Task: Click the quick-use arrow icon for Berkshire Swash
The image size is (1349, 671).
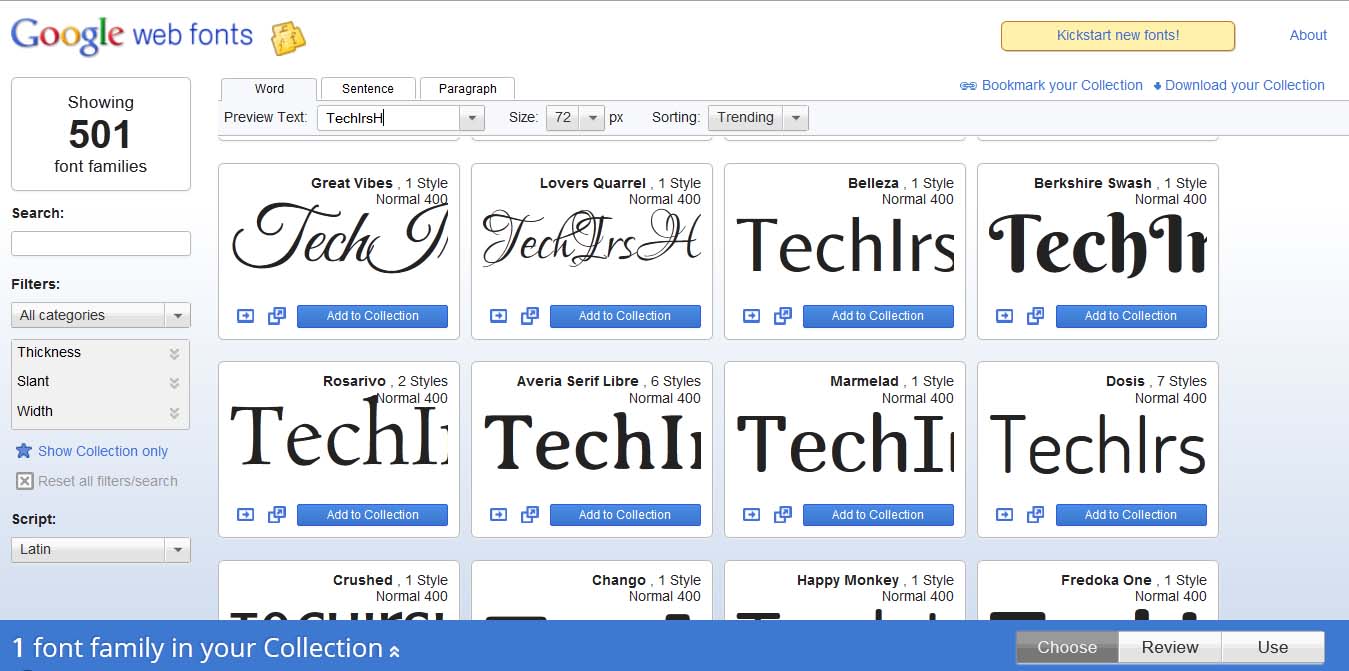Action: tap(1004, 316)
